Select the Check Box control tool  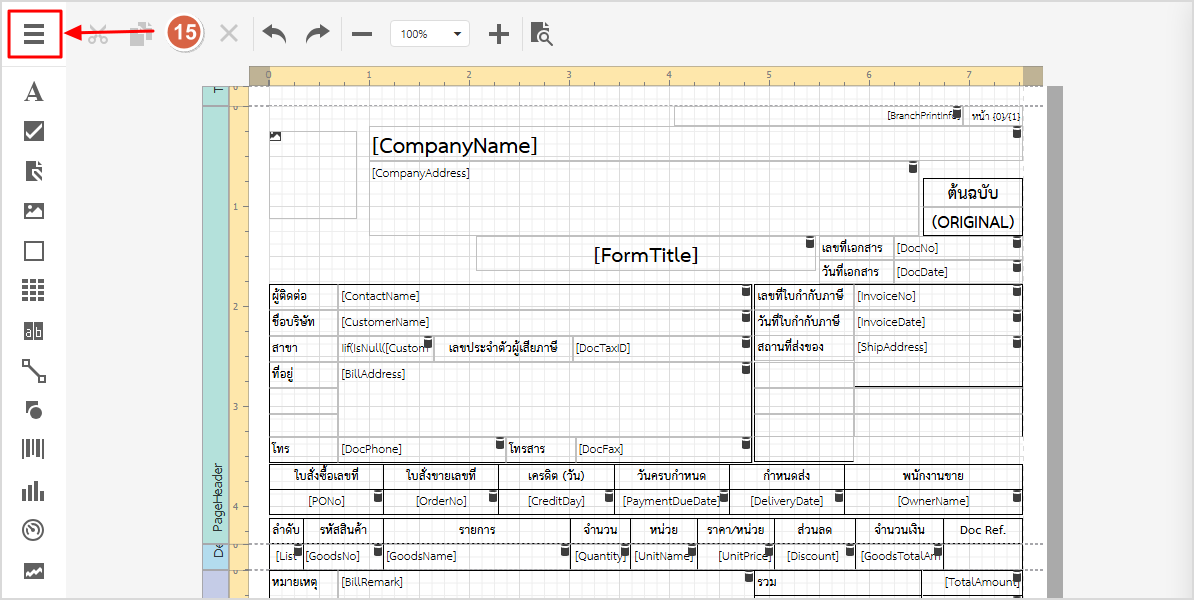pos(34,131)
